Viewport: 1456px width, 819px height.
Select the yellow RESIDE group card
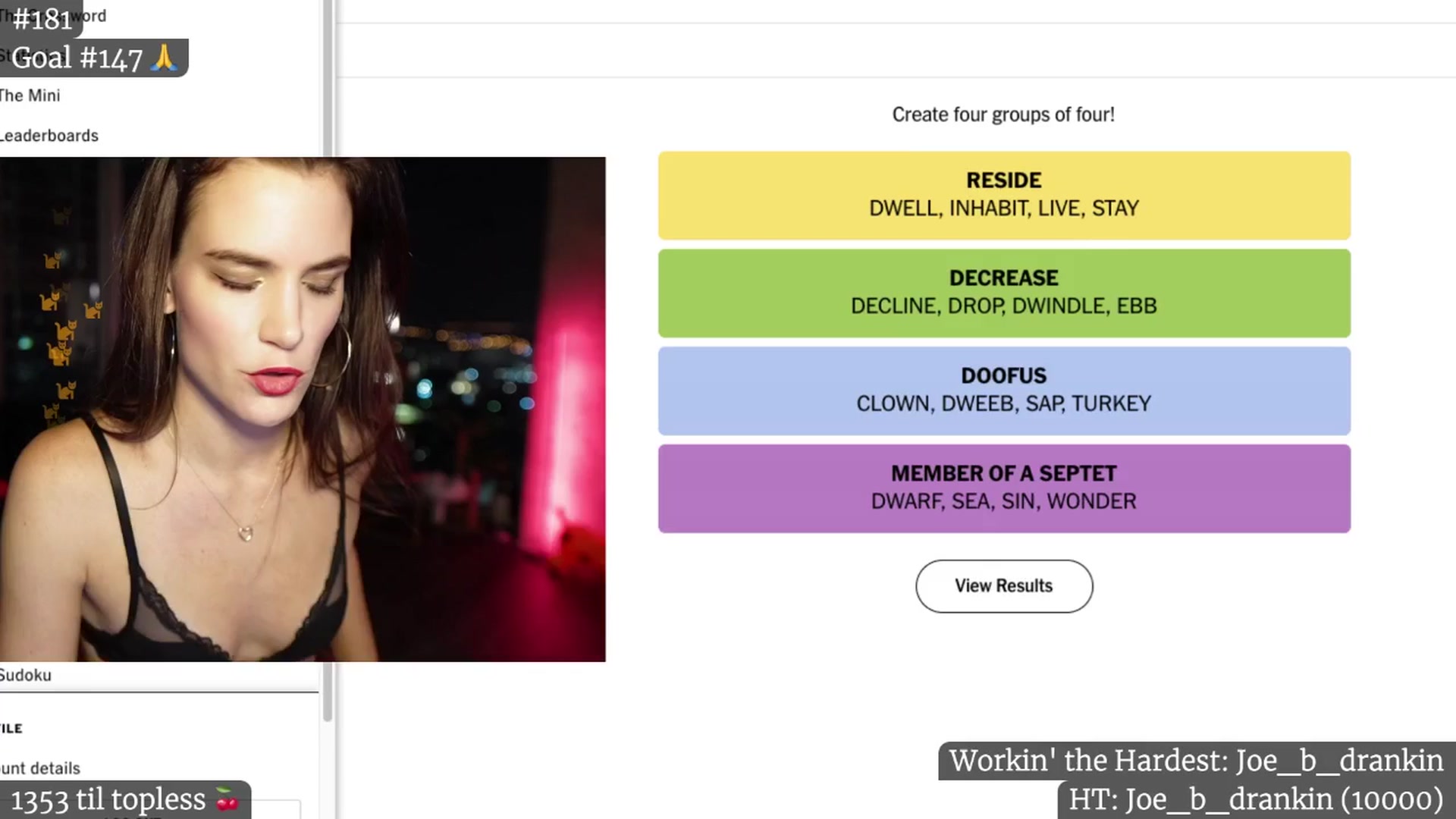click(1004, 196)
